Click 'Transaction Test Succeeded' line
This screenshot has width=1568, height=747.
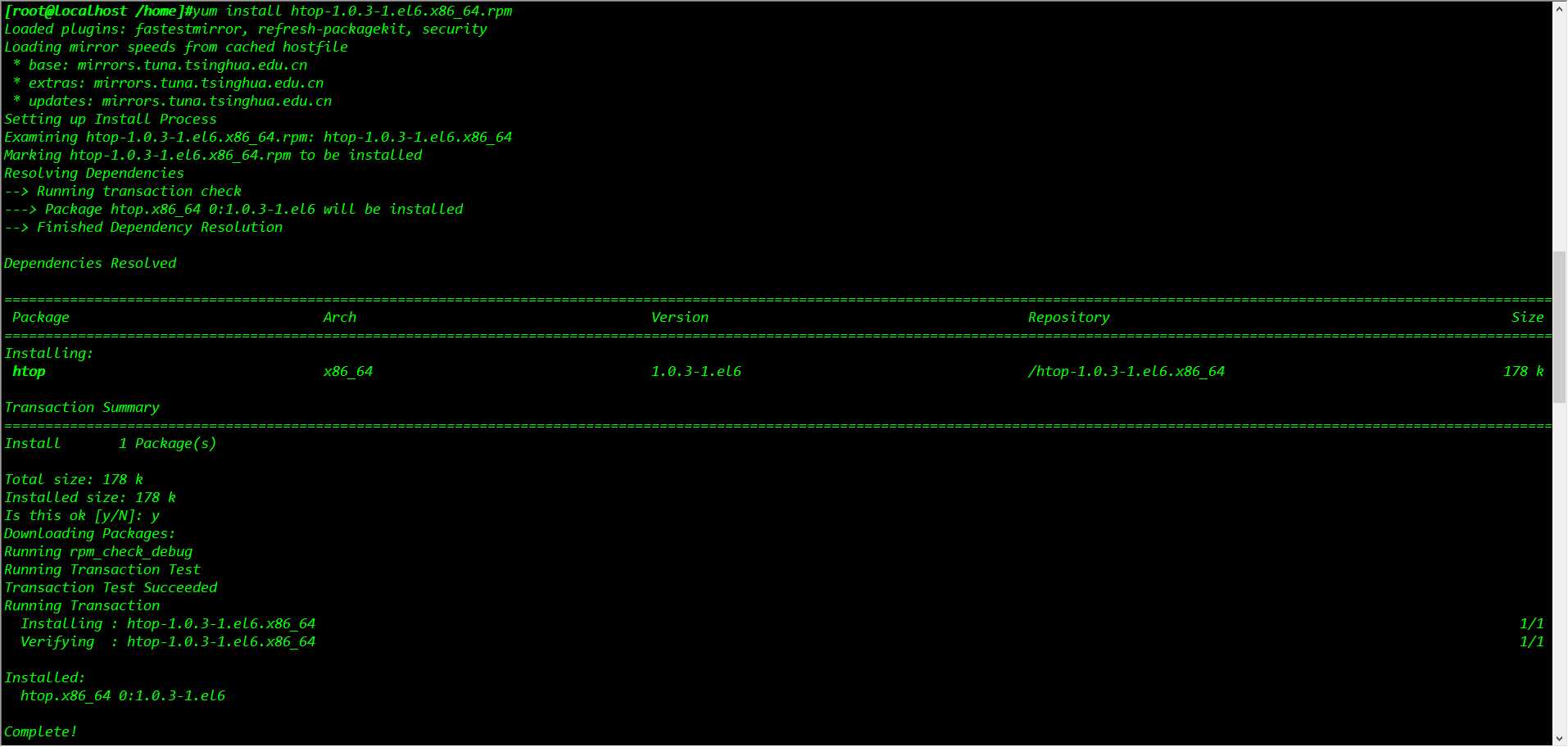coord(111,587)
